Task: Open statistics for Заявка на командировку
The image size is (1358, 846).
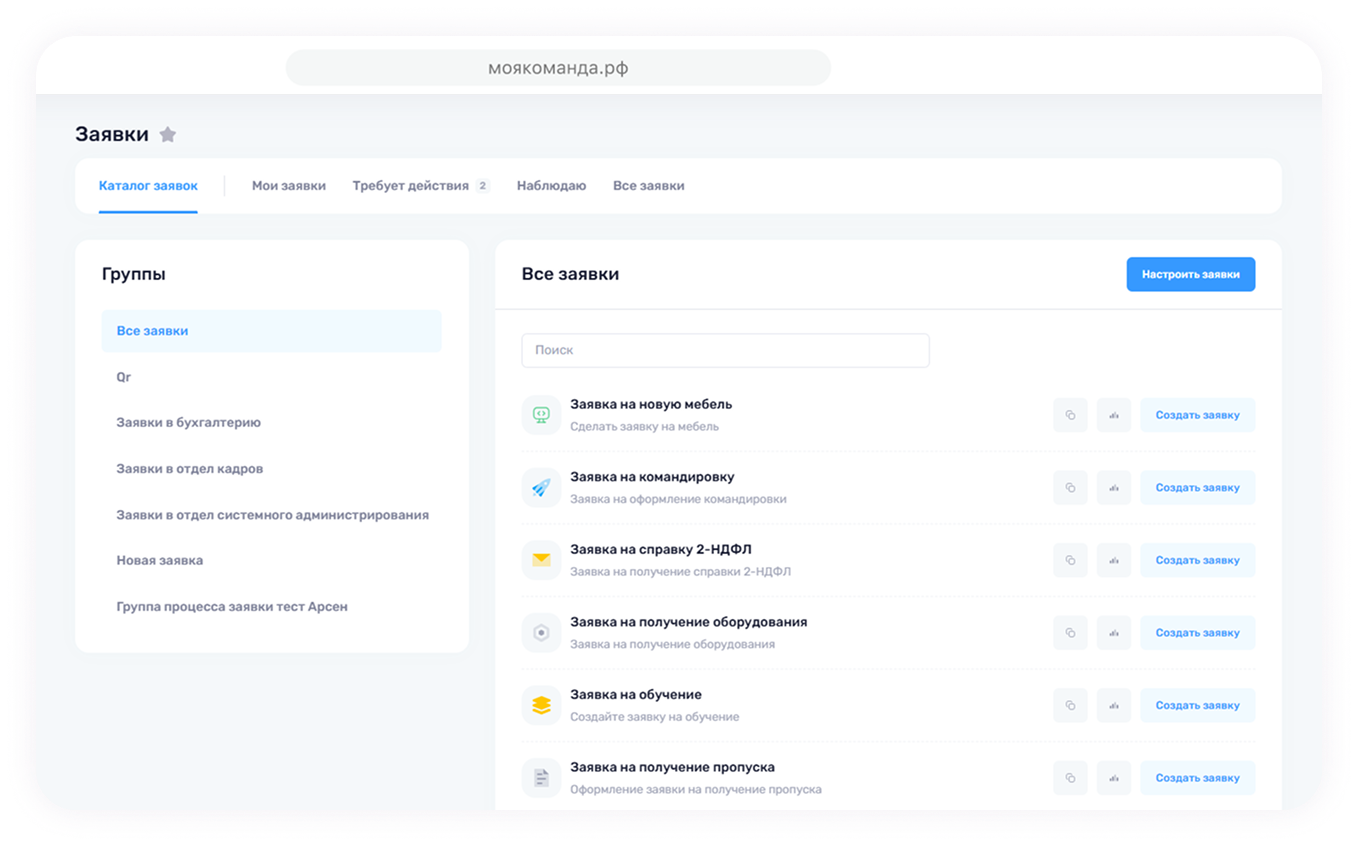Action: pos(1113,488)
